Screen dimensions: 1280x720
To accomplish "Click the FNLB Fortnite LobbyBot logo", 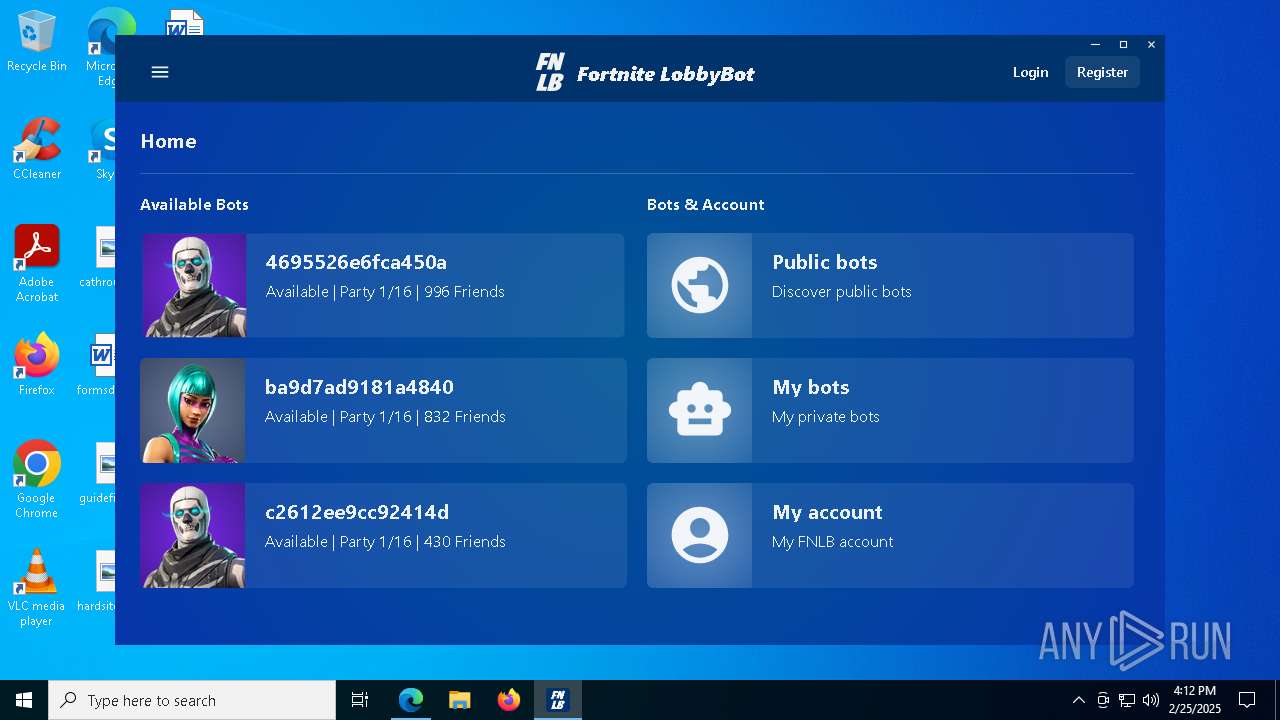I will click(645, 73).
